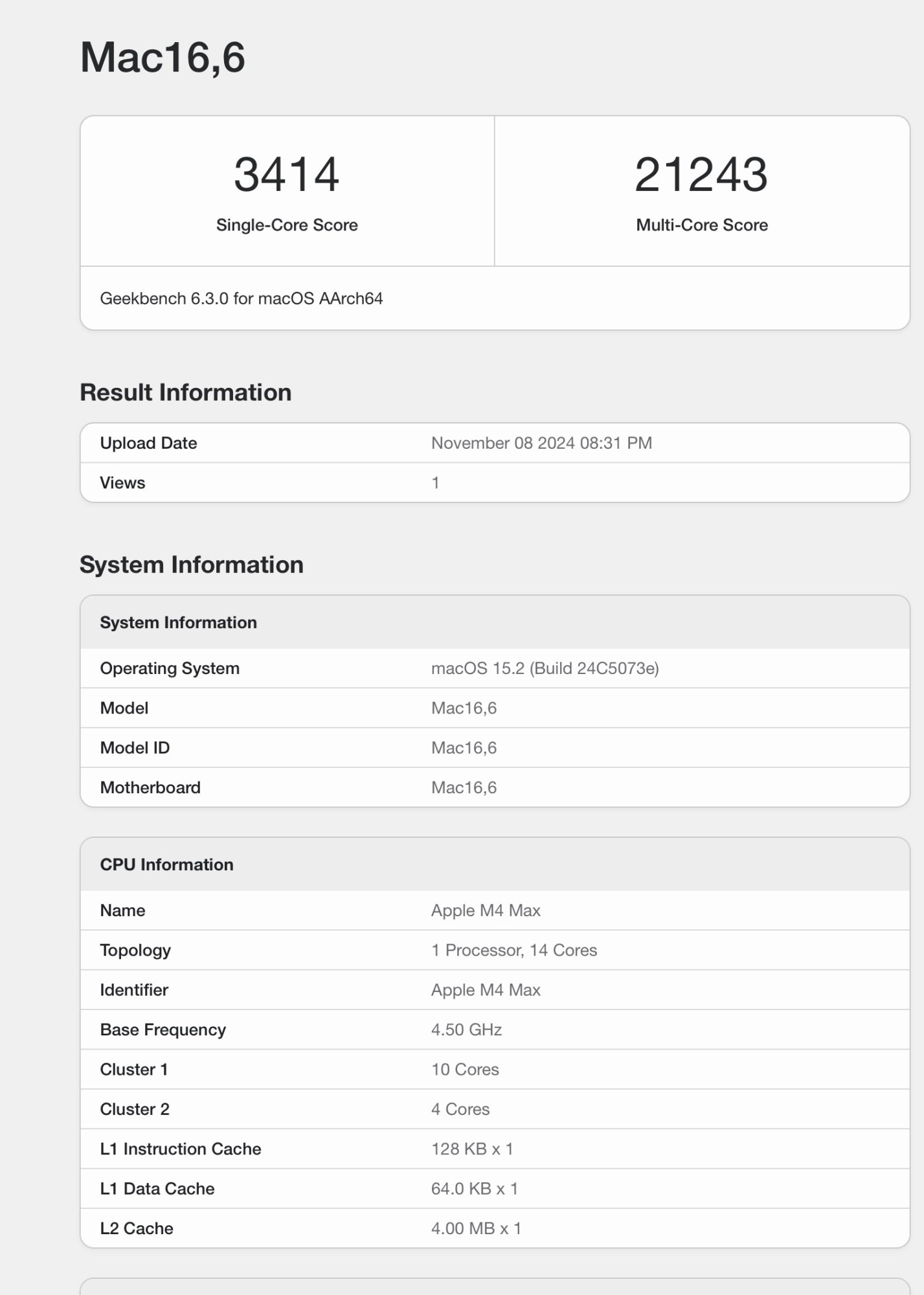The image size is (924, 1295).
Task: Click the Name label in CPU Information
Action: pyautogui.click(x=122, y=910)
